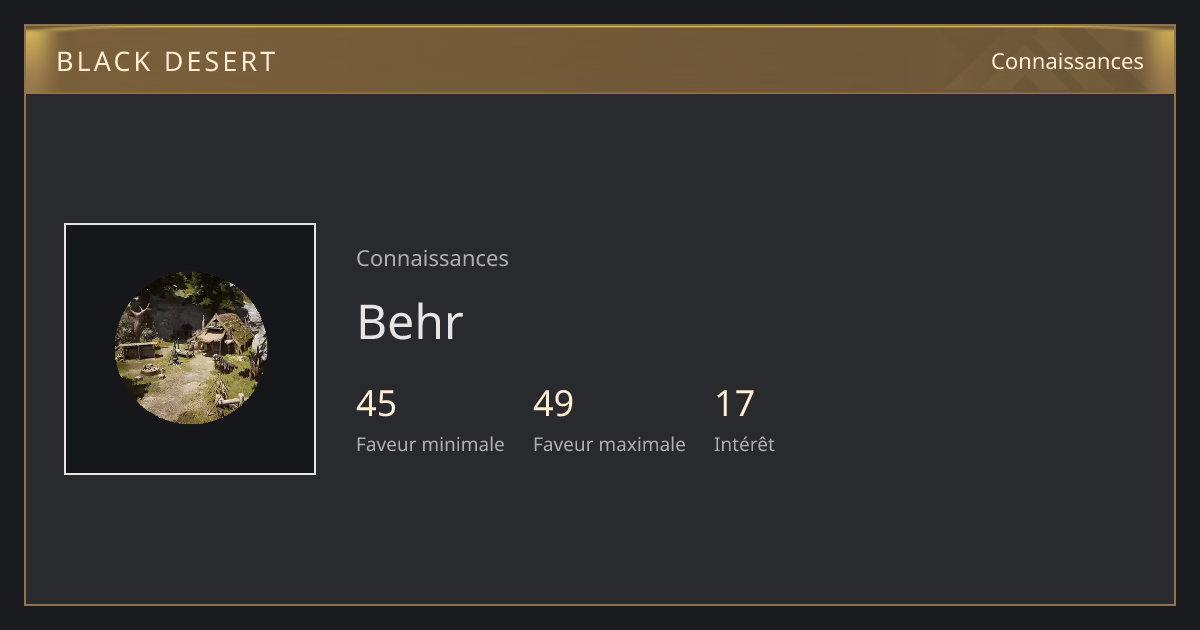Select the Behr title text
This screenshot has width=1200, height=630.
tap(410, 322)
